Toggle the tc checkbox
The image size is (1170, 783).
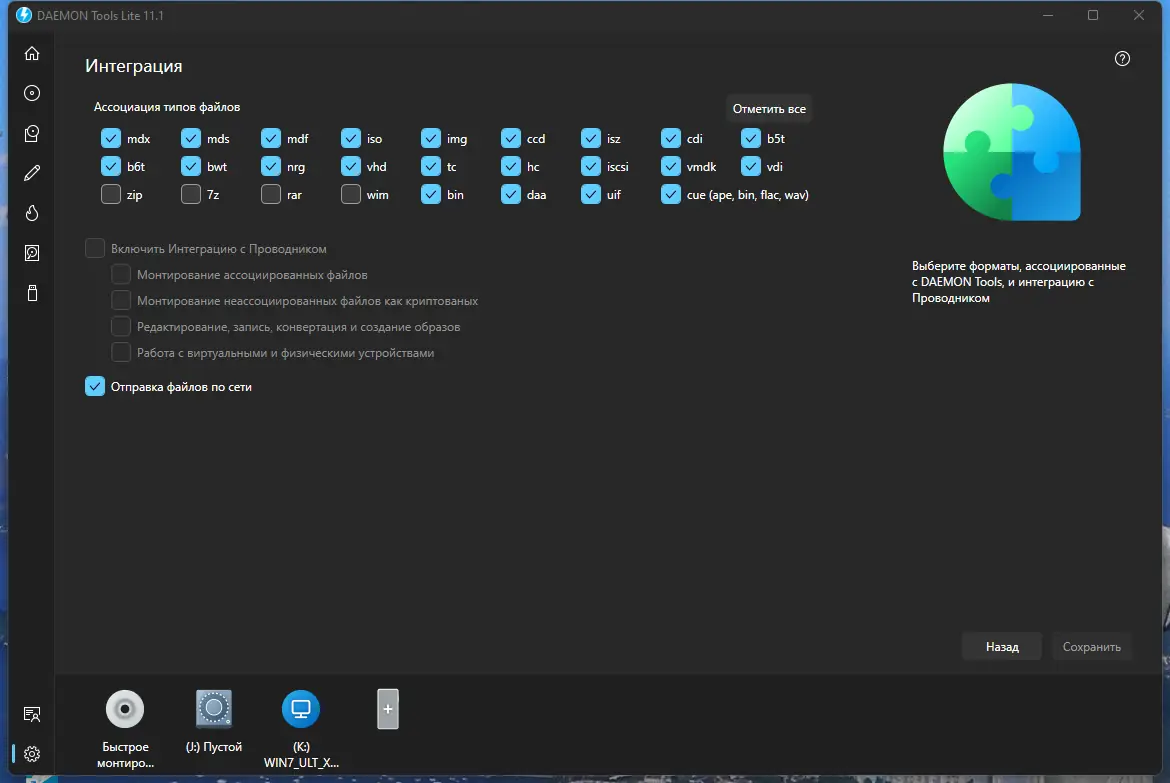click(x=431, y=166)
